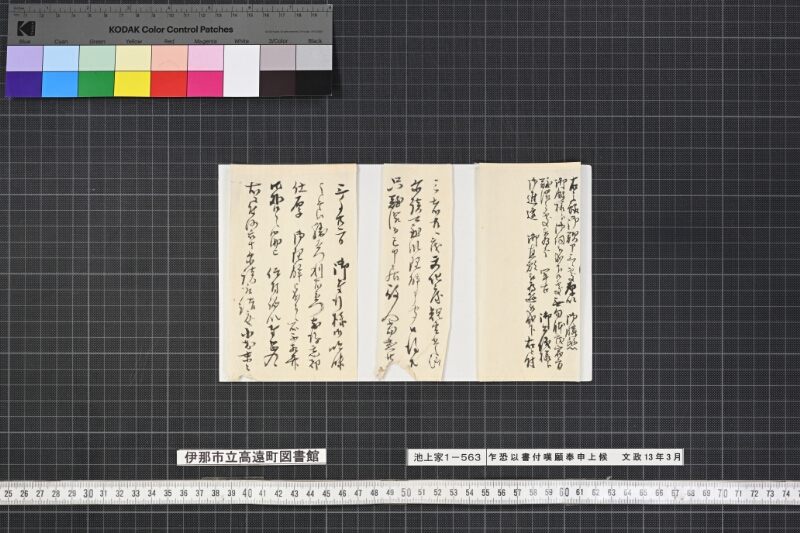Click the 'Magenta' label on the chart
Viewport: 800px width, 533px height.
click(x=206, y=41)
